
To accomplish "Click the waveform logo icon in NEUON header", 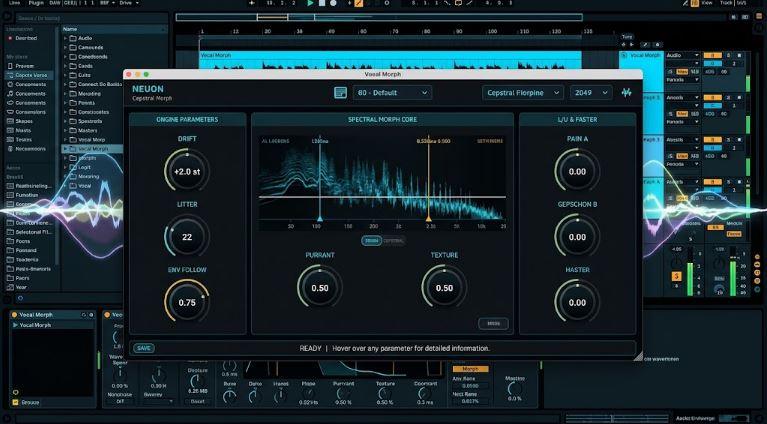I will coord(627,92).
